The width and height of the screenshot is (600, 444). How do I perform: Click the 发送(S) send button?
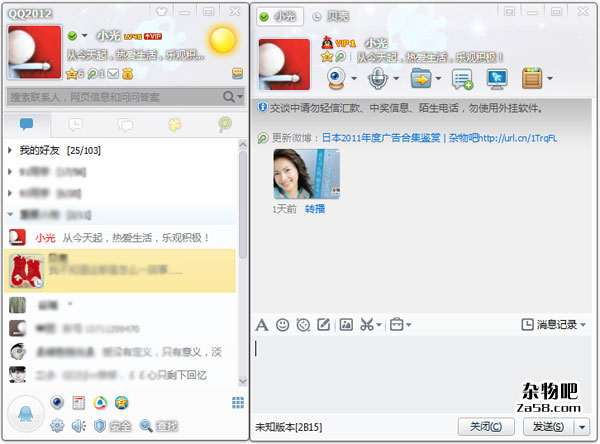[x=548, y=426]
